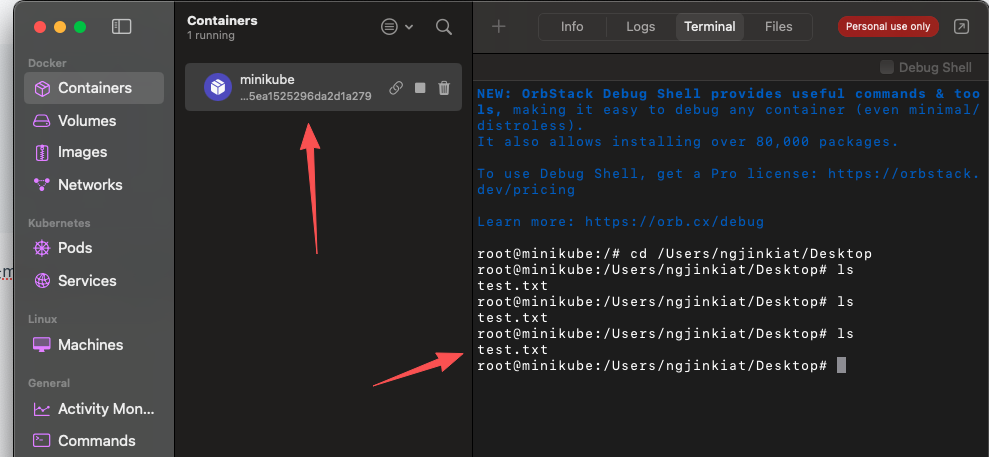Click the red close window button
989x457 pixels.
[x=40, y=26]
